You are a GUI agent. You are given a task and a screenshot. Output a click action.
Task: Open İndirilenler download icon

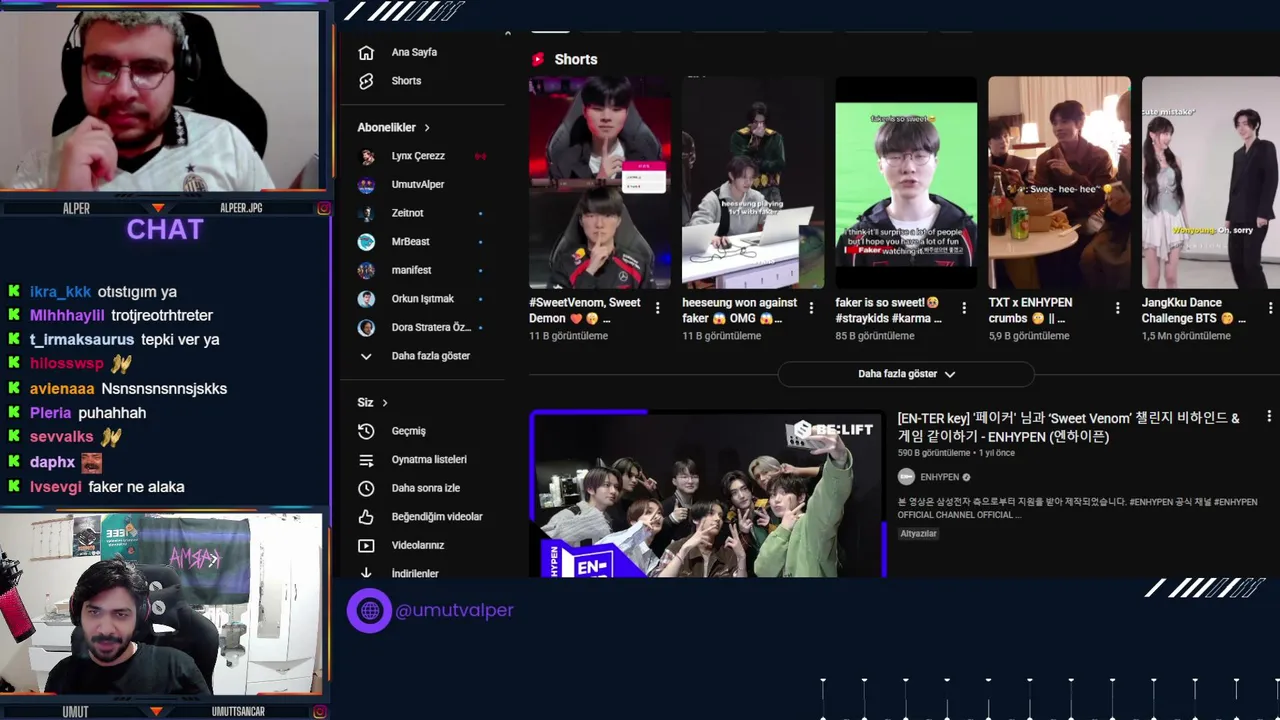[366, 573]
